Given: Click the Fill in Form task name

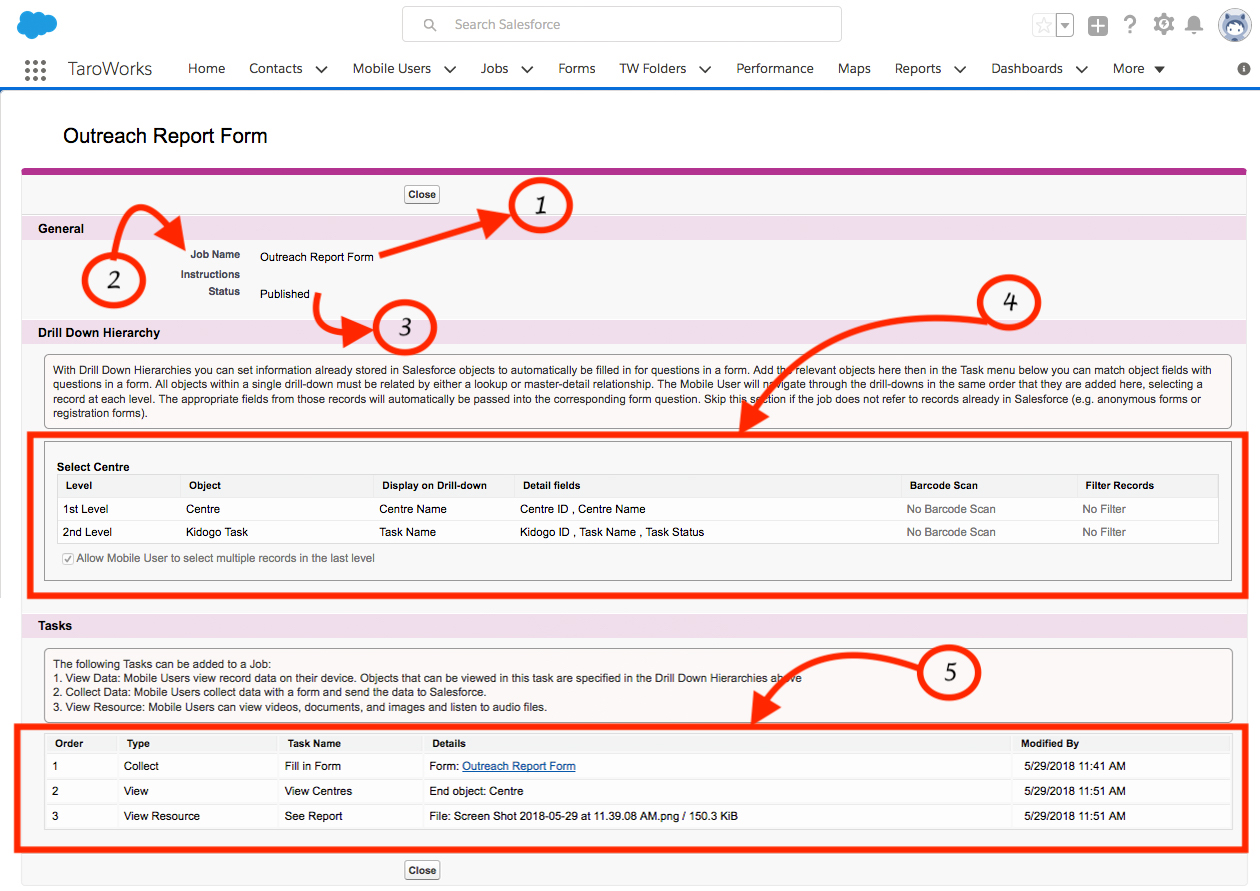Looking at the screenshot, I should point(313,766).
